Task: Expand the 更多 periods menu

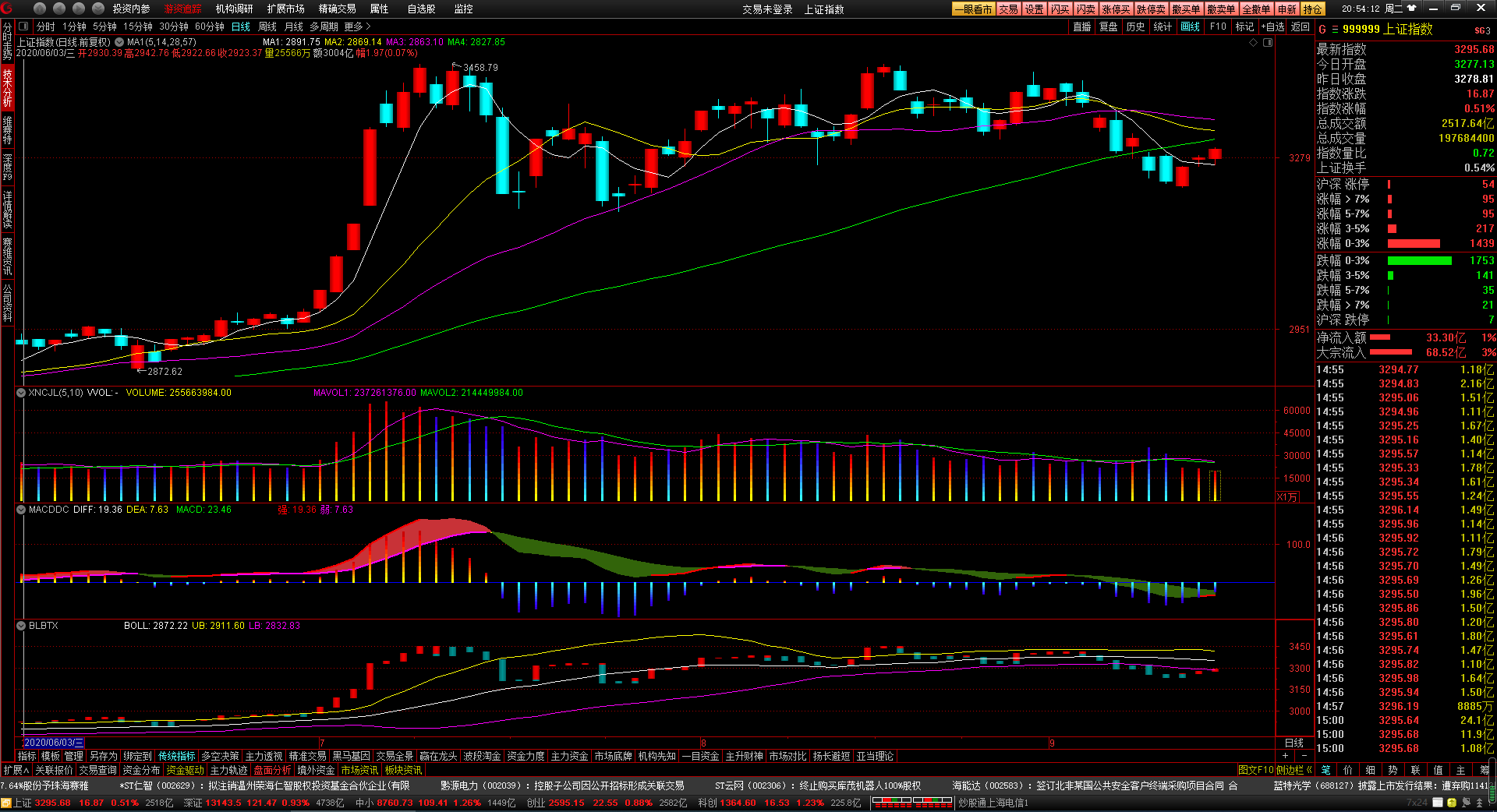Action: point(357,26)
